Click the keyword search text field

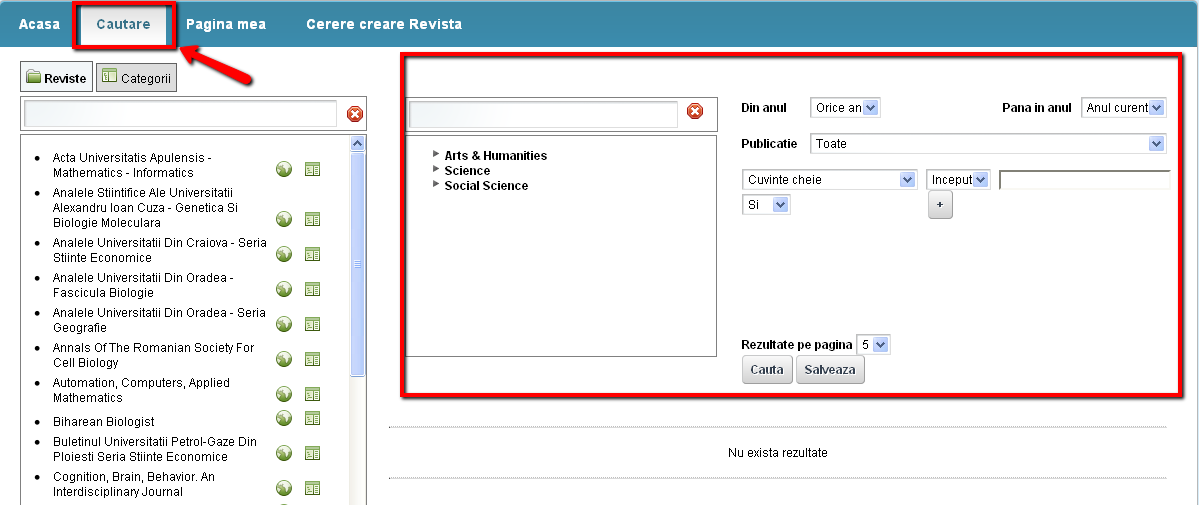pyautogui.click(x=1084, y=180)
